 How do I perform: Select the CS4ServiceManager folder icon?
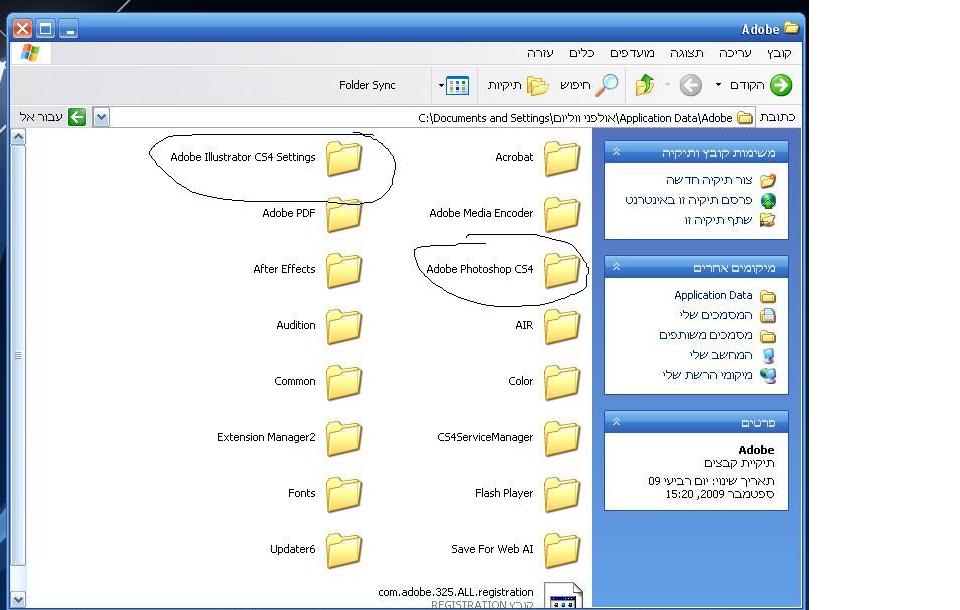(x=562, y=439)
